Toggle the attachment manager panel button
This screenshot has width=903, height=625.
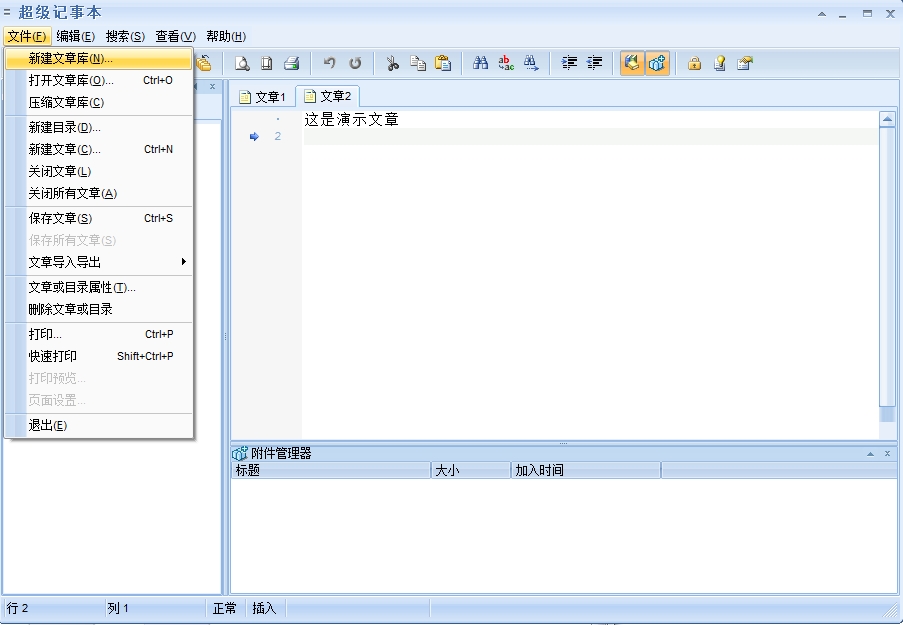pos(657,63)
